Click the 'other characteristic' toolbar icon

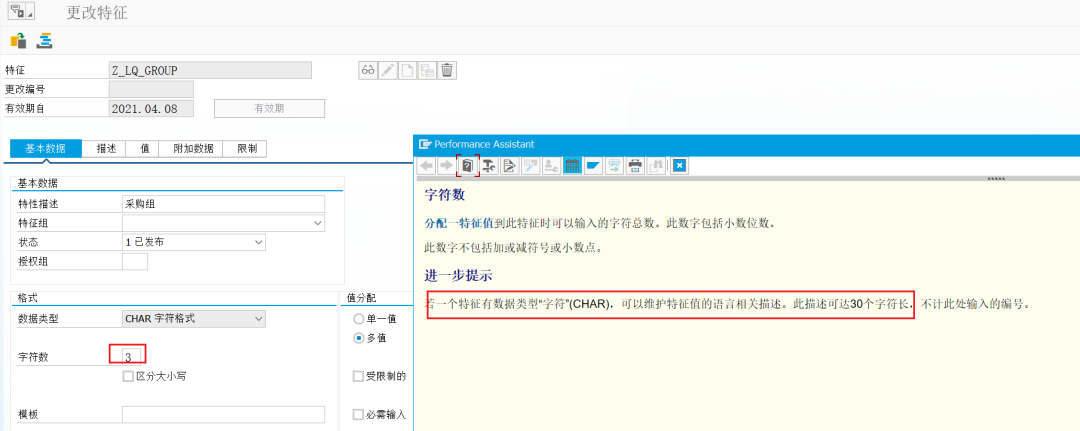[19, 41]
